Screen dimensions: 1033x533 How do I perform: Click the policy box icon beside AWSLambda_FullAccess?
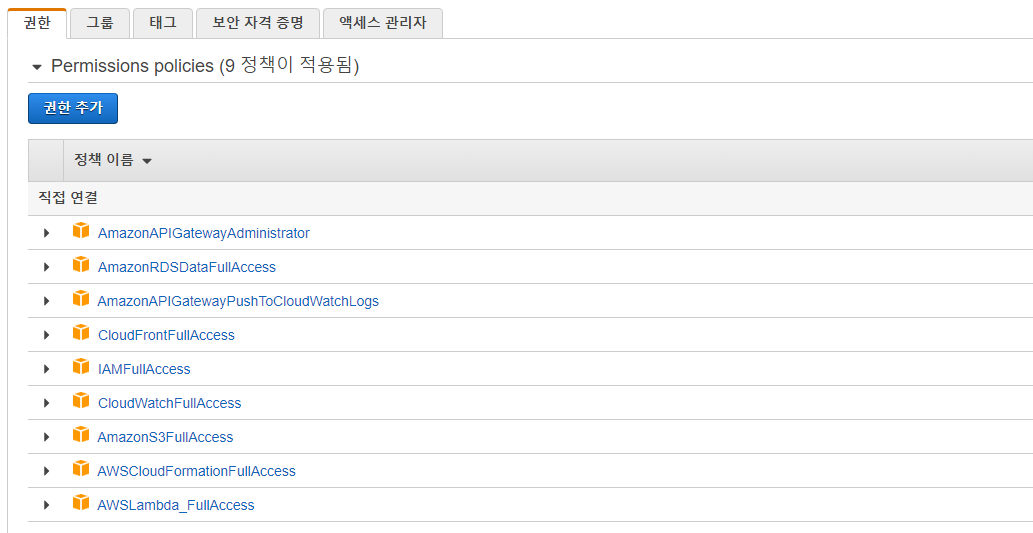click(x=81, y=503)
